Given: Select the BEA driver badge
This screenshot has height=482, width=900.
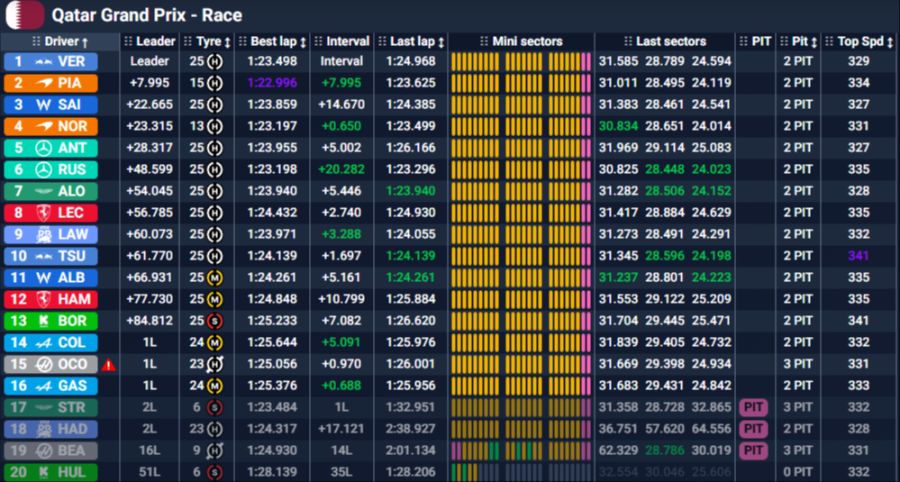Looking at the screenshot, I should pos(51,450).
